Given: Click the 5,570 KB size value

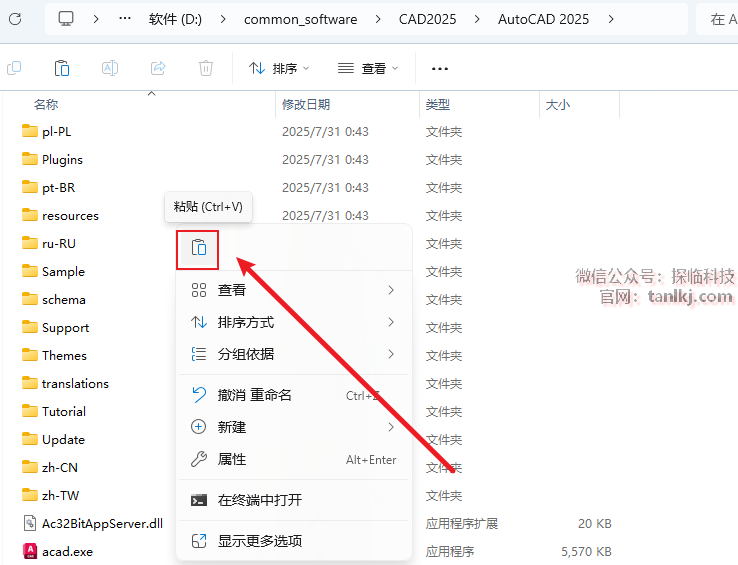Looking at the screenshot, I should 586,551.
